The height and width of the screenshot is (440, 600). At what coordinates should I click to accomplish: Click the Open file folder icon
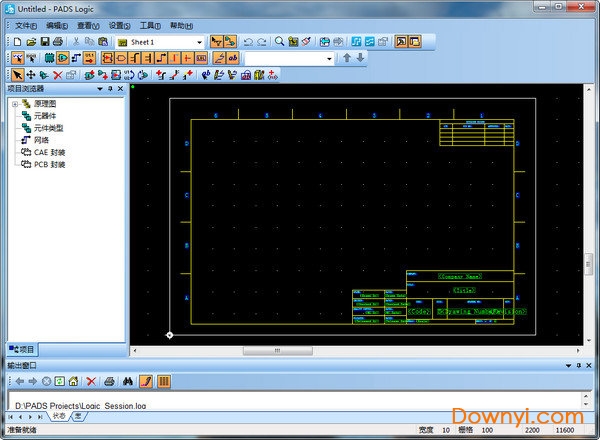point(31,42)
